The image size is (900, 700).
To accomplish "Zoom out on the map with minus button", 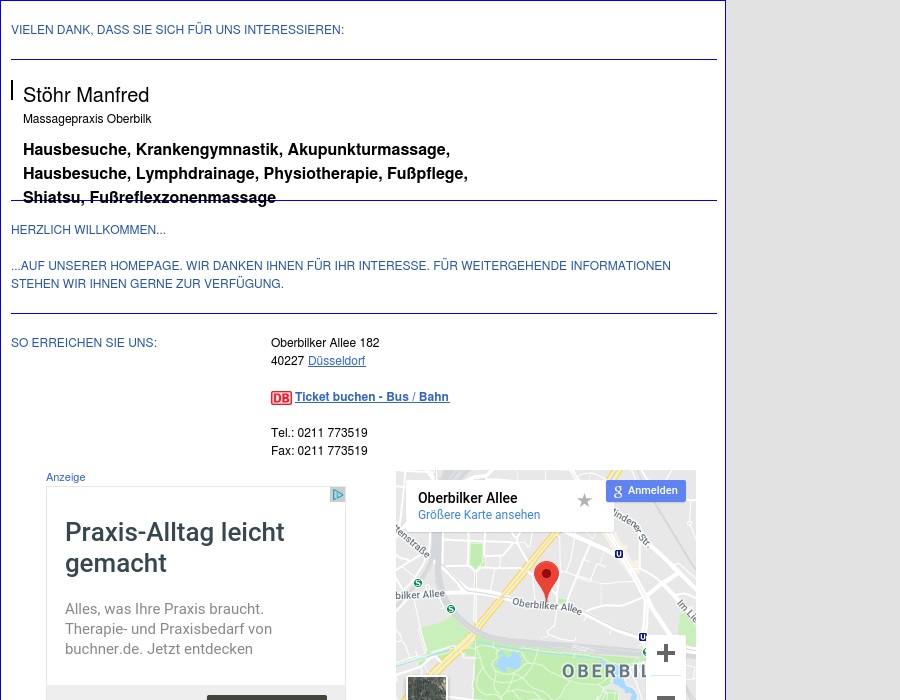I will [x=666, y=693].
